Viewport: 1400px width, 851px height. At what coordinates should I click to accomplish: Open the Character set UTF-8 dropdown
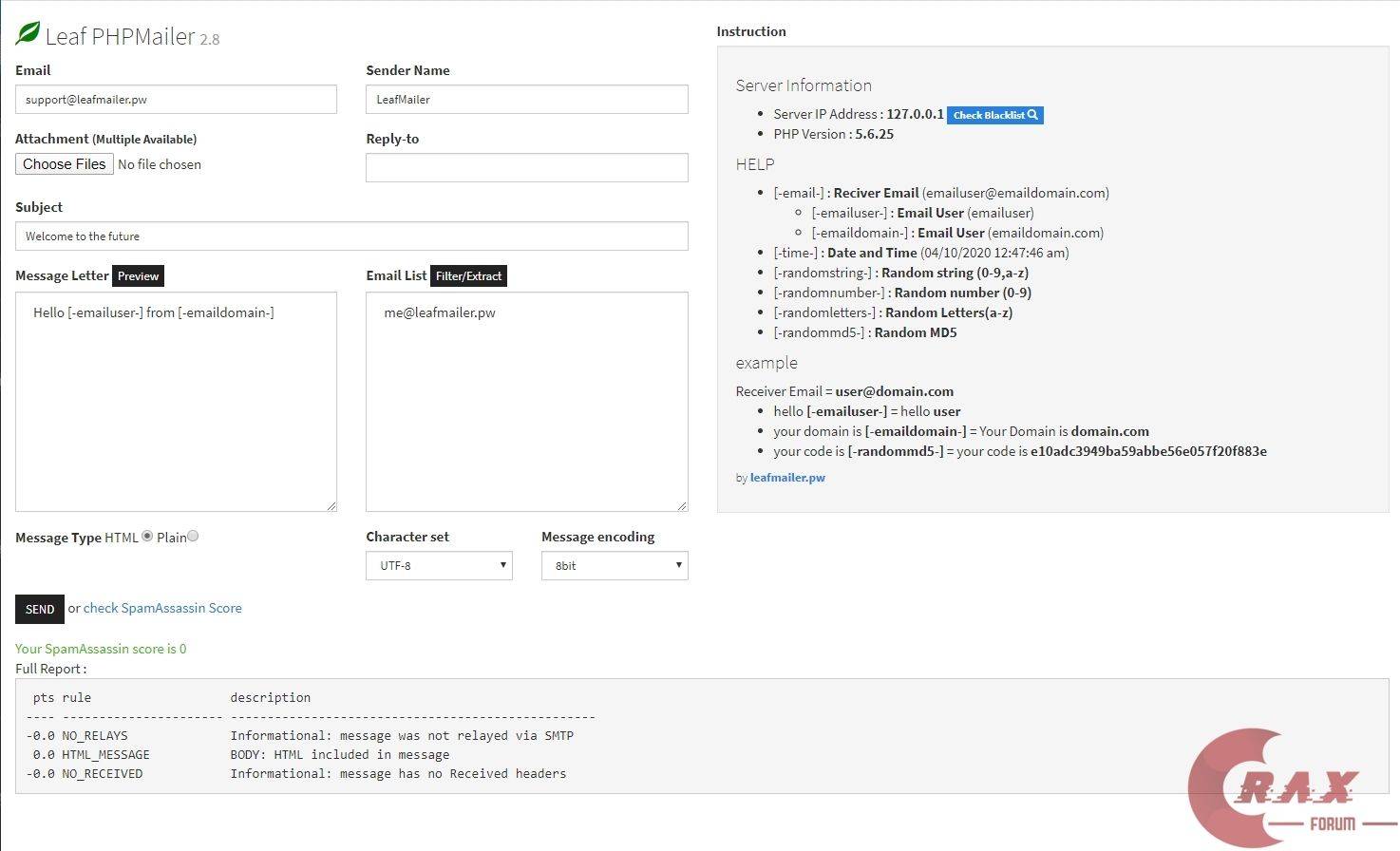439,566
